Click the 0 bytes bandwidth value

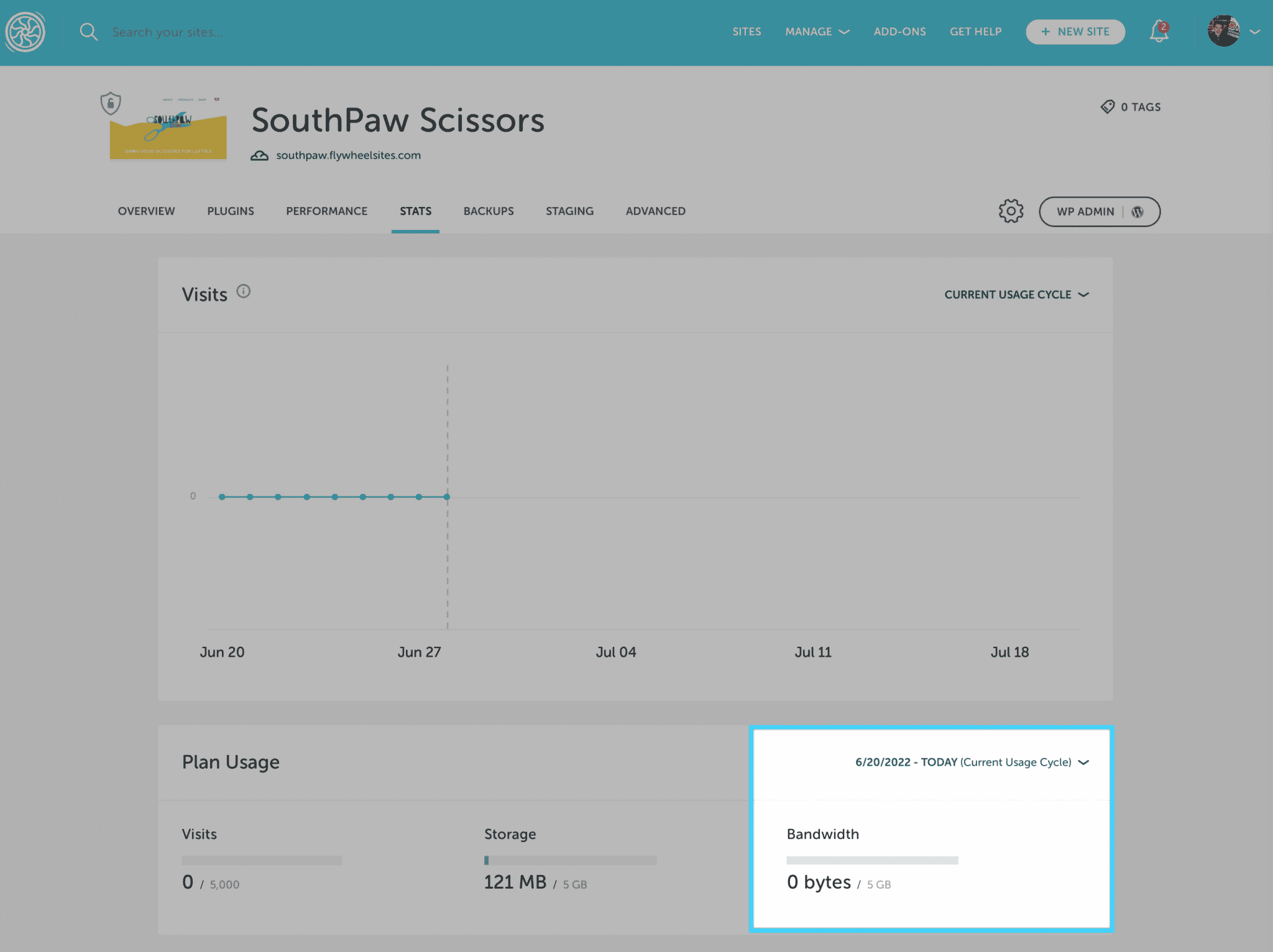point(819,882)
